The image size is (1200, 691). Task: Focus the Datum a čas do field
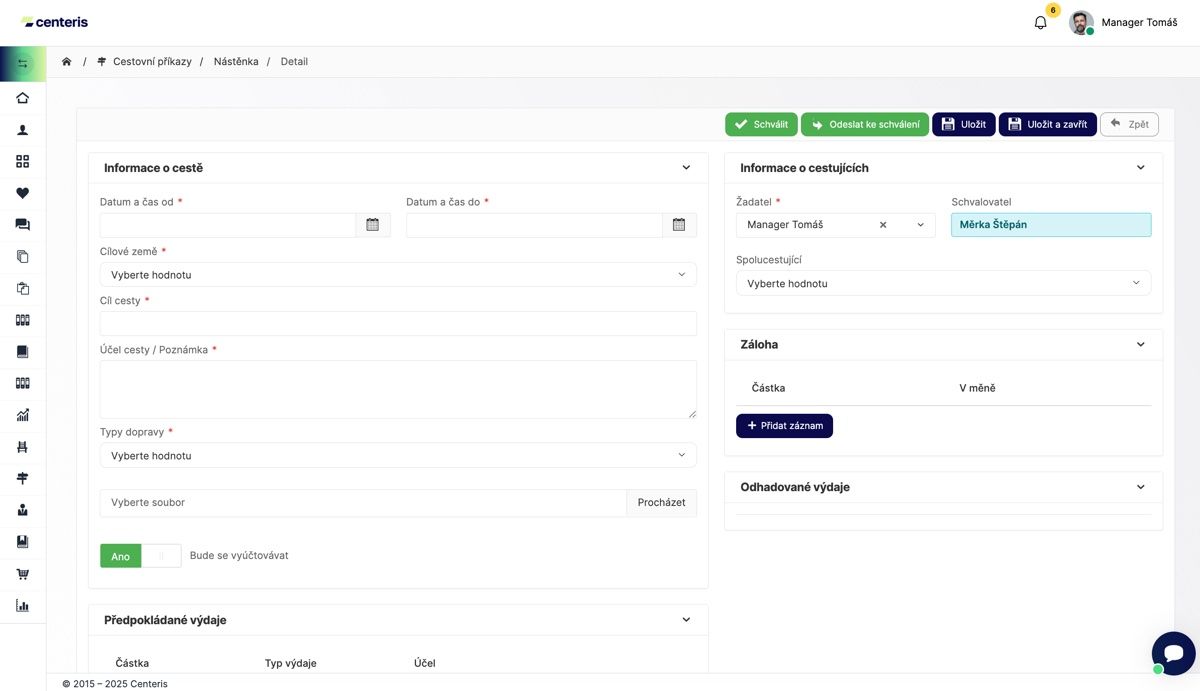coord(535,225)
